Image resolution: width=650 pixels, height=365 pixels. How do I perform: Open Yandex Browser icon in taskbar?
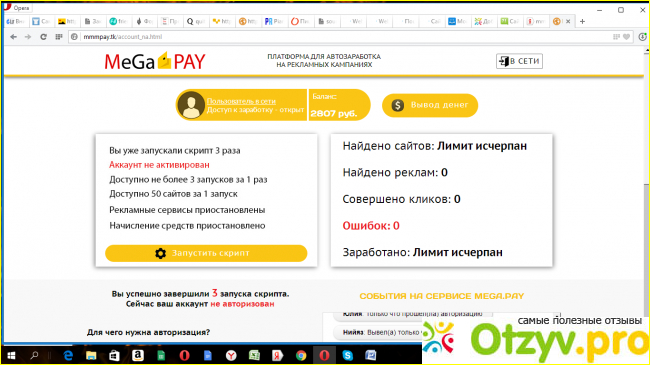pyautogui.click(x=231, y=355)
